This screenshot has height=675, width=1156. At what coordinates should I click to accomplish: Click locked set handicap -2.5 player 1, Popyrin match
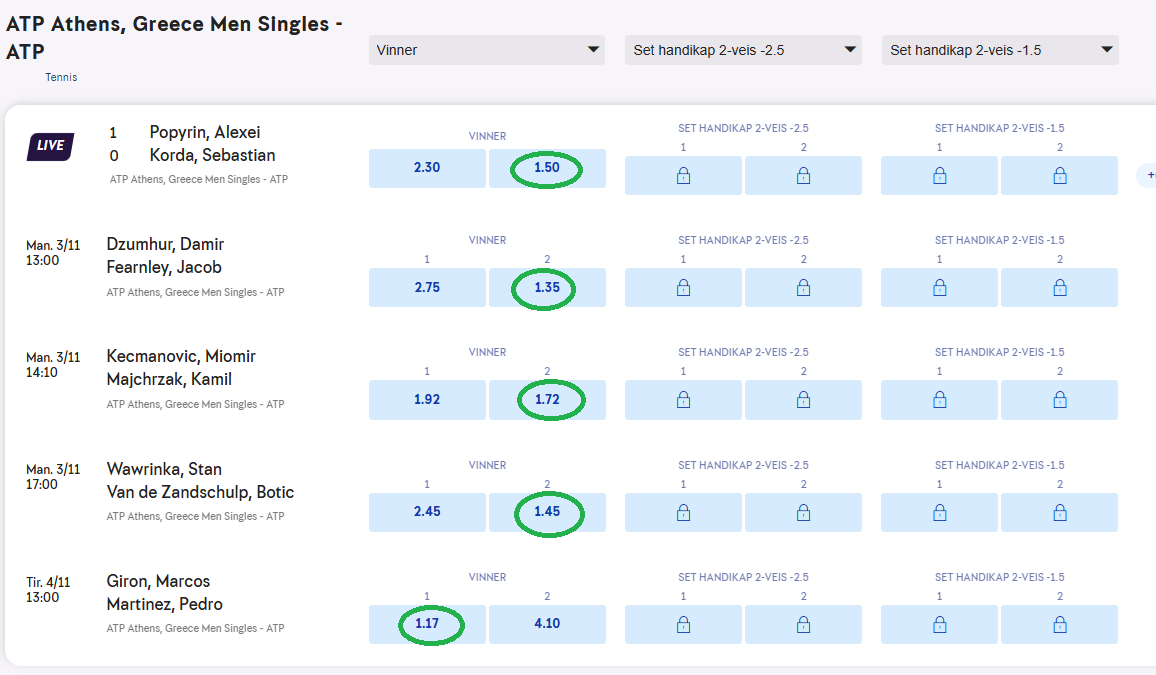[x=683, y=176]
